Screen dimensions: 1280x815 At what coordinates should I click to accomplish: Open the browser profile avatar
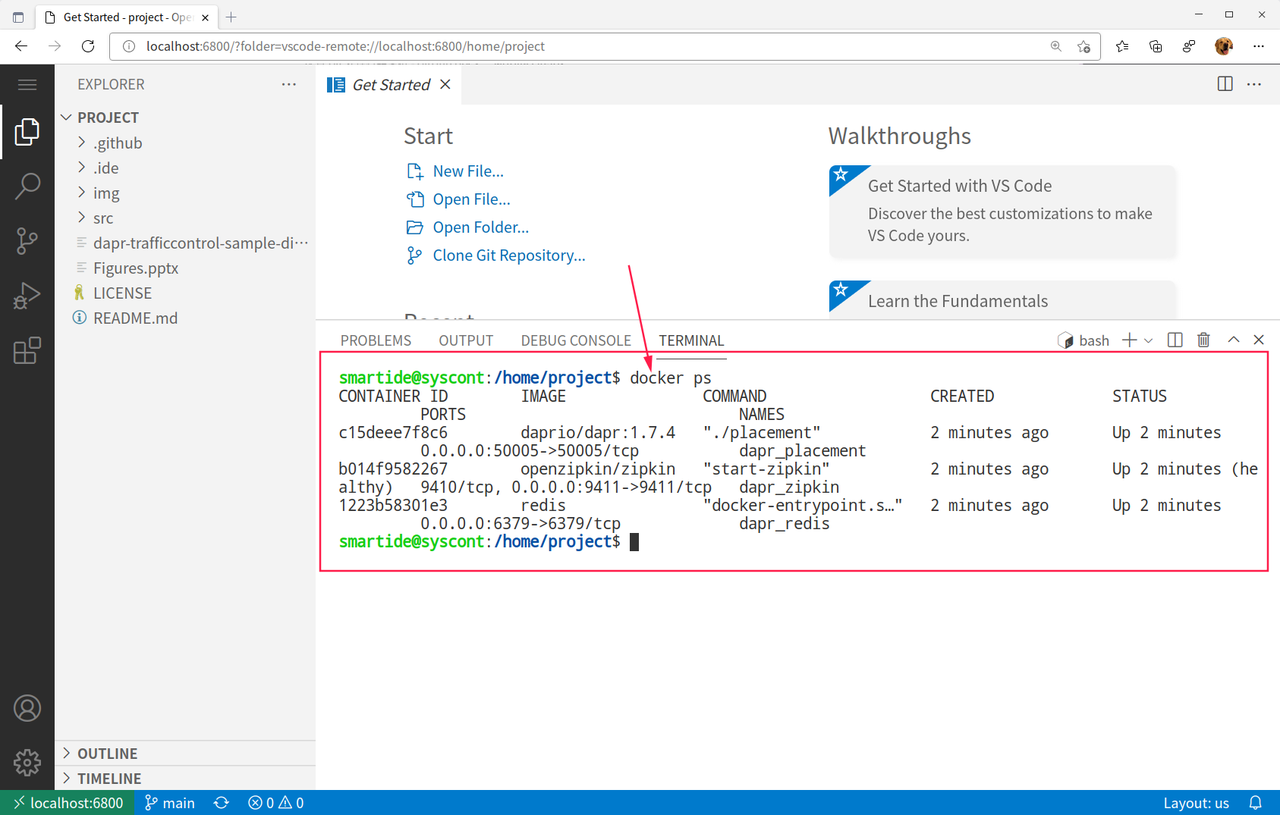(x=1223, y=46)
